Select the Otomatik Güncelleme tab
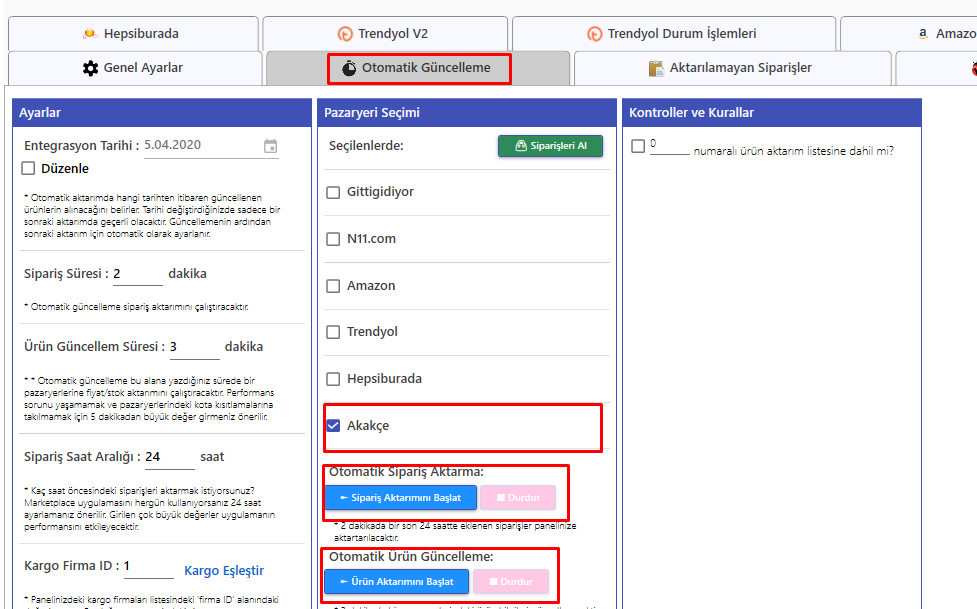Screen dimensions: 977x609 click(418, 68)
